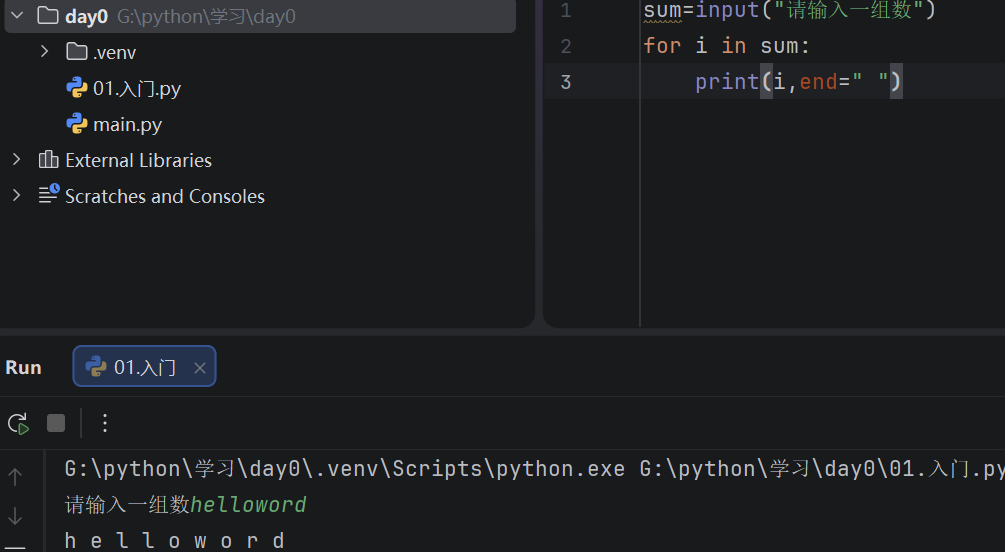1005x552 pixels.
Task: Click the up arrow in console
Action: [15, 476]
